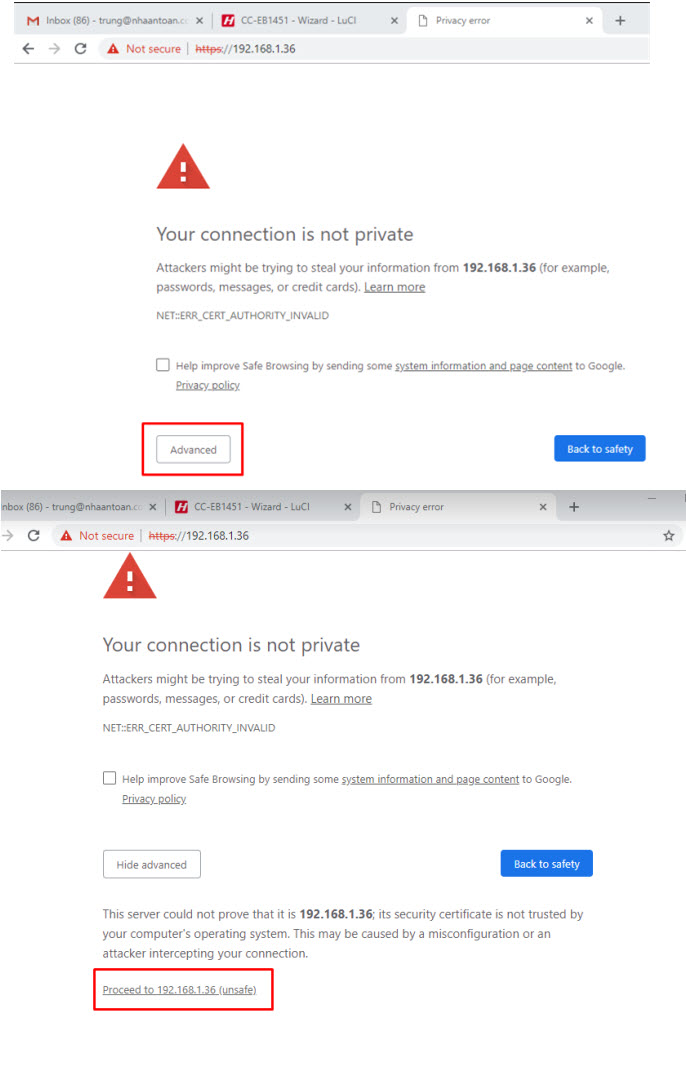
Task: Click the back navigation arrow
Action: click(x=28, y=48)
